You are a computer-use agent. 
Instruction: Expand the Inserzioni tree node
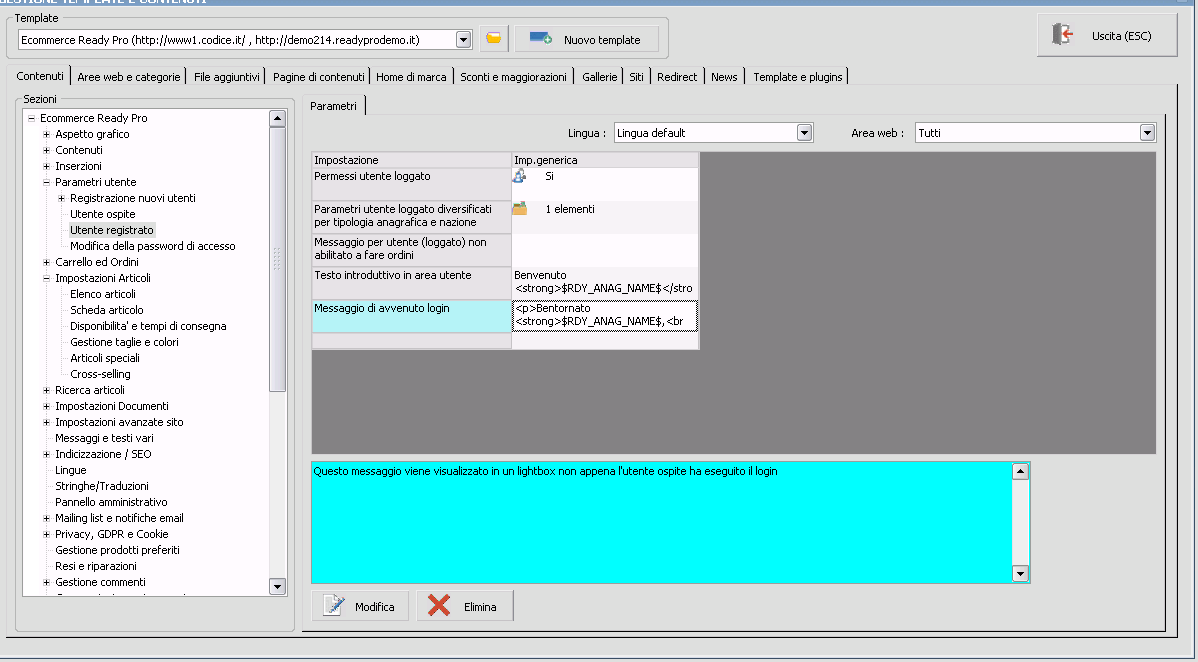click(x=47, y=167)
